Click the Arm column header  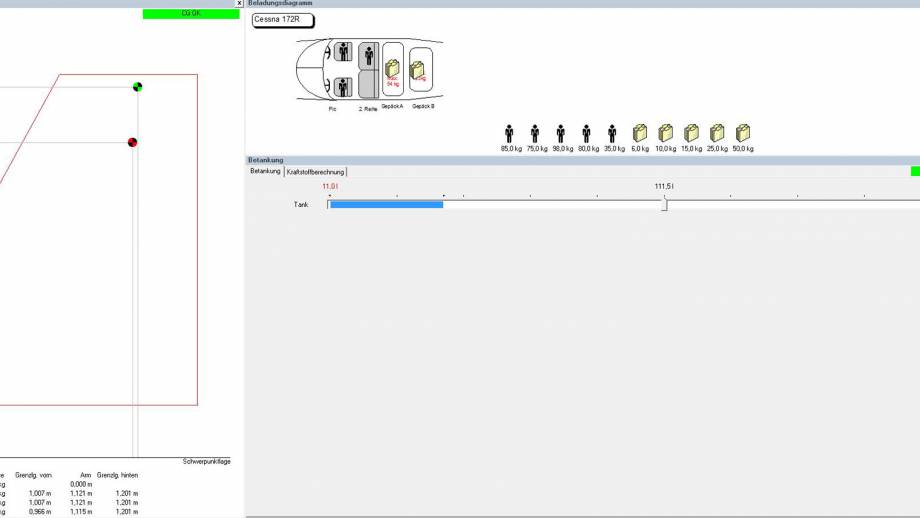pyautogui.click(x=86, y=475)
